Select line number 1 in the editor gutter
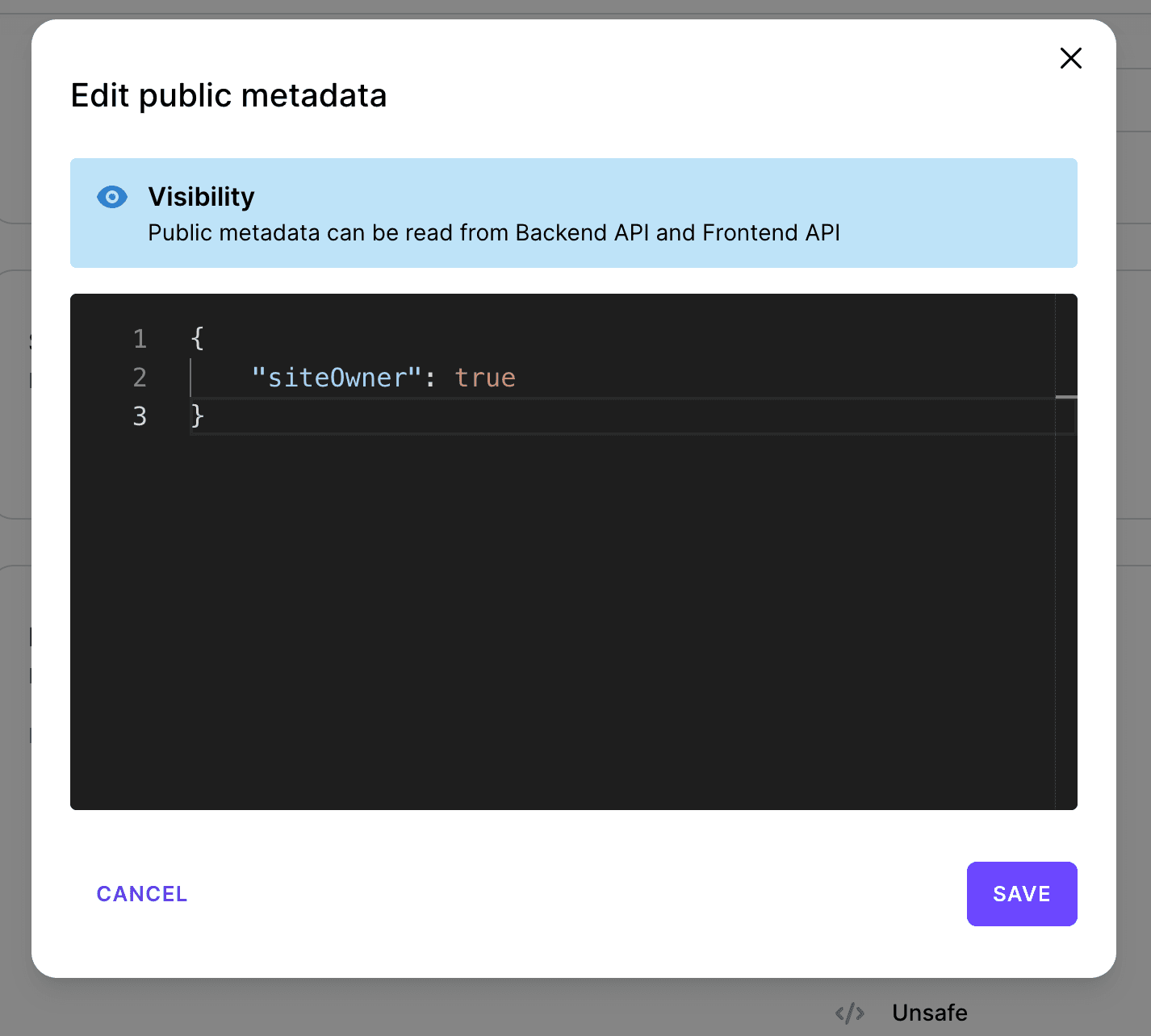 coord(140,339)
